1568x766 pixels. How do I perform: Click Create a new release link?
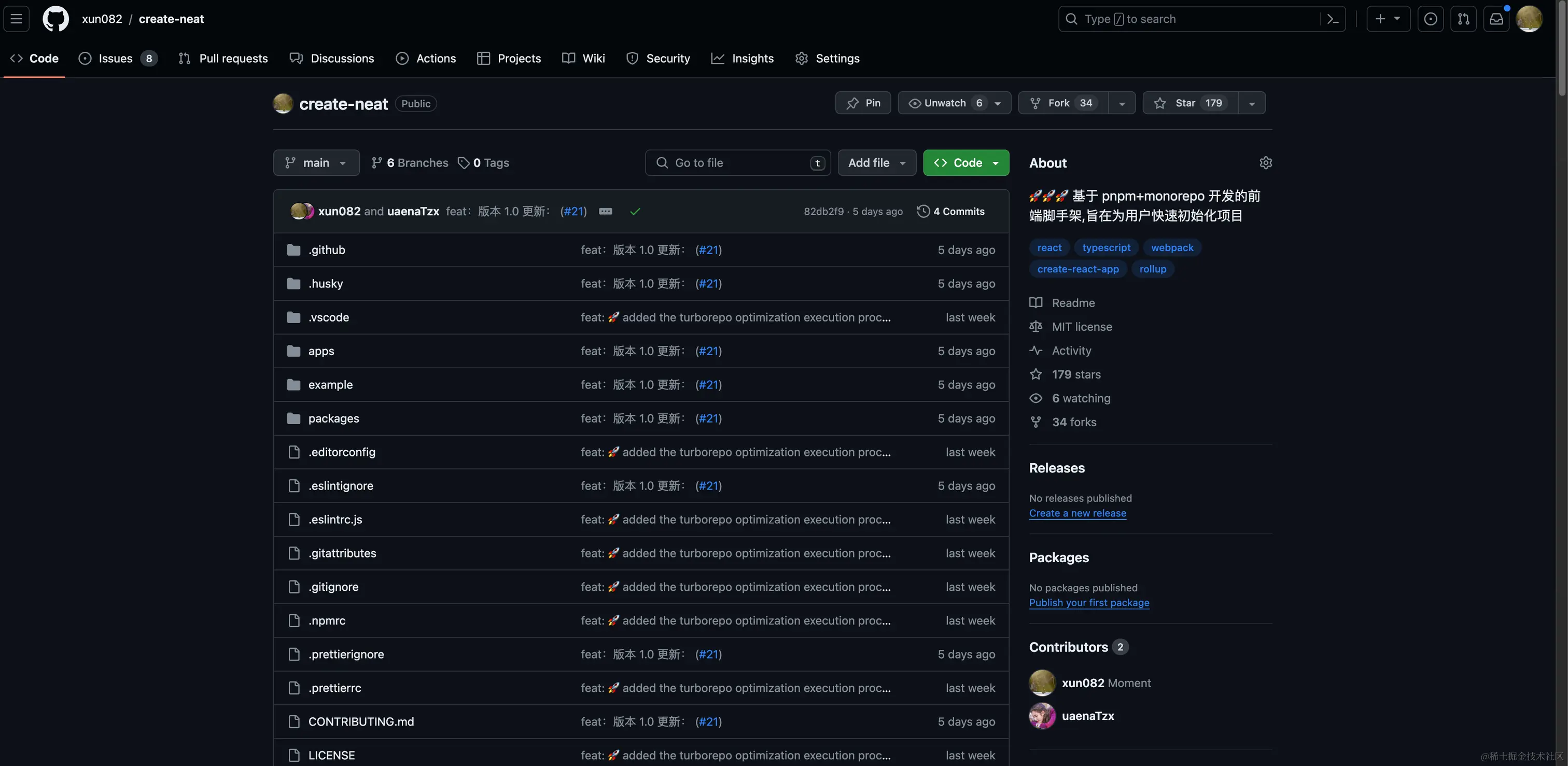(1077, 513)
